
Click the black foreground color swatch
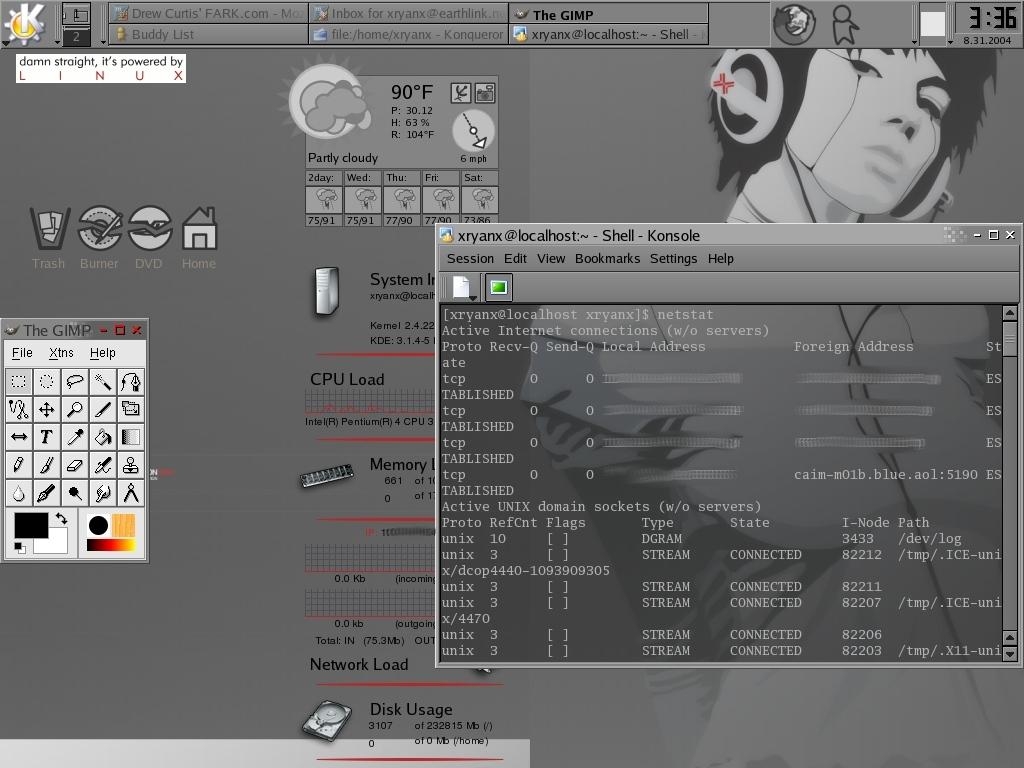[x=31, y=525]
